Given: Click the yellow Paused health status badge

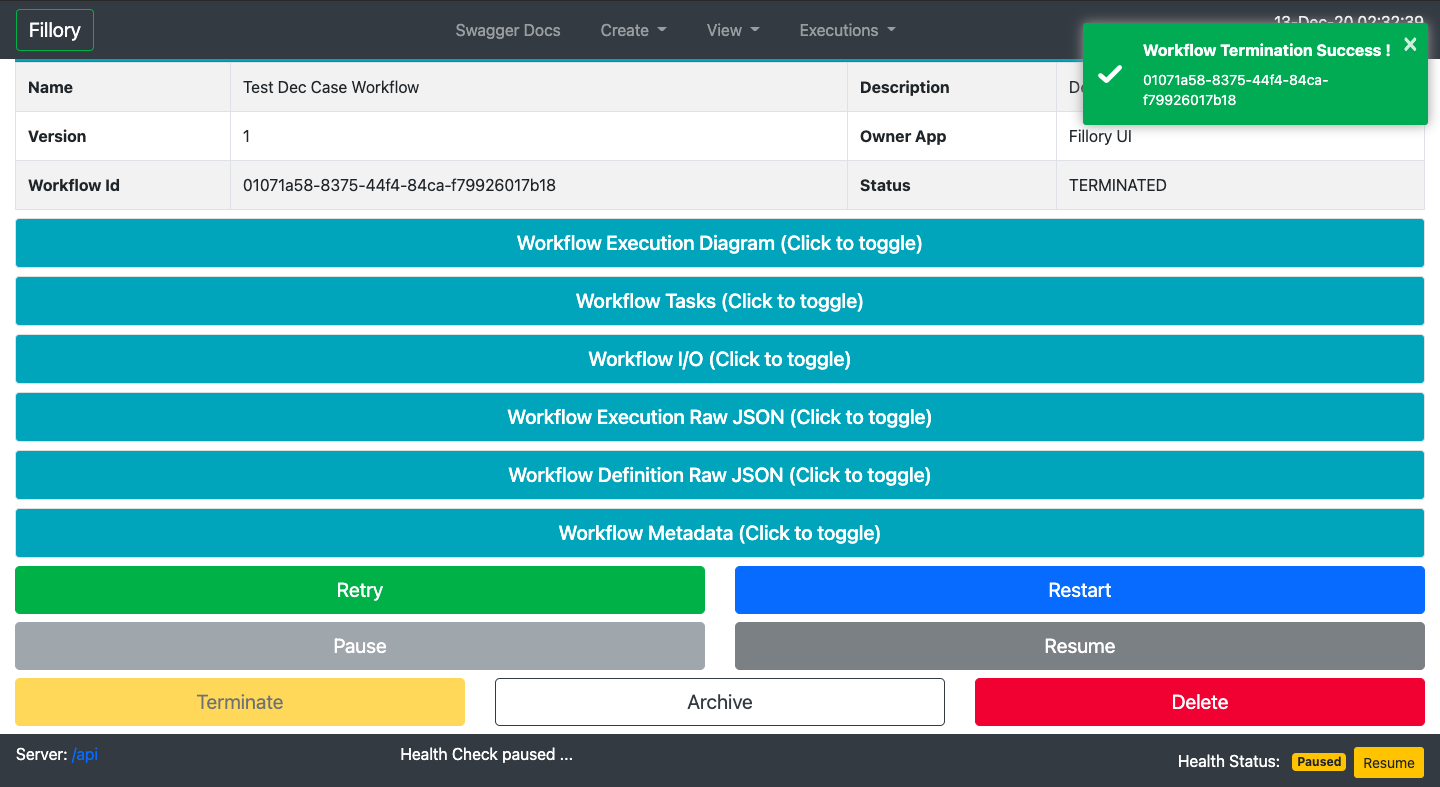Looking at the screenshot, I should 1318,761.
